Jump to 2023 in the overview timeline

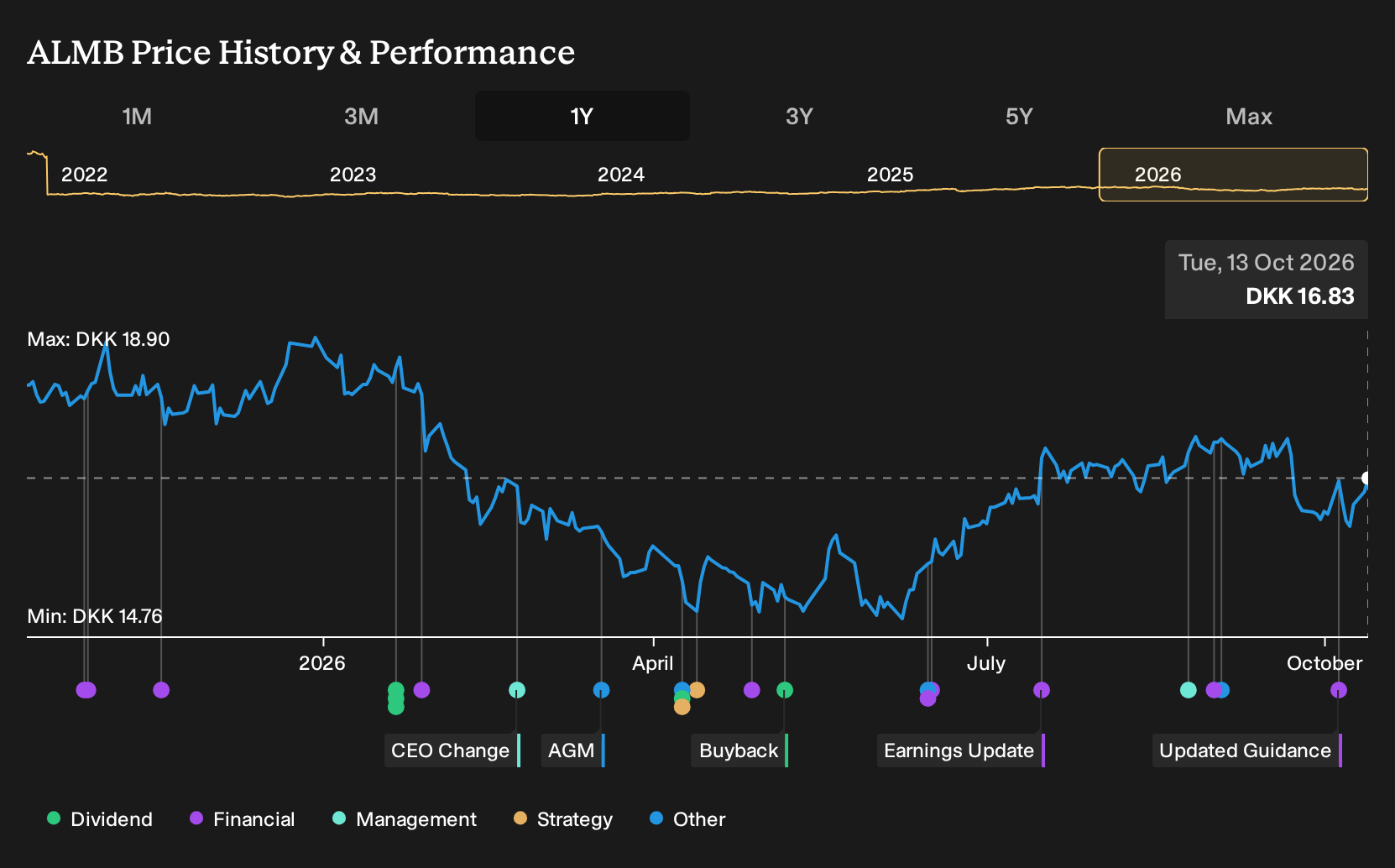point(353,175)
